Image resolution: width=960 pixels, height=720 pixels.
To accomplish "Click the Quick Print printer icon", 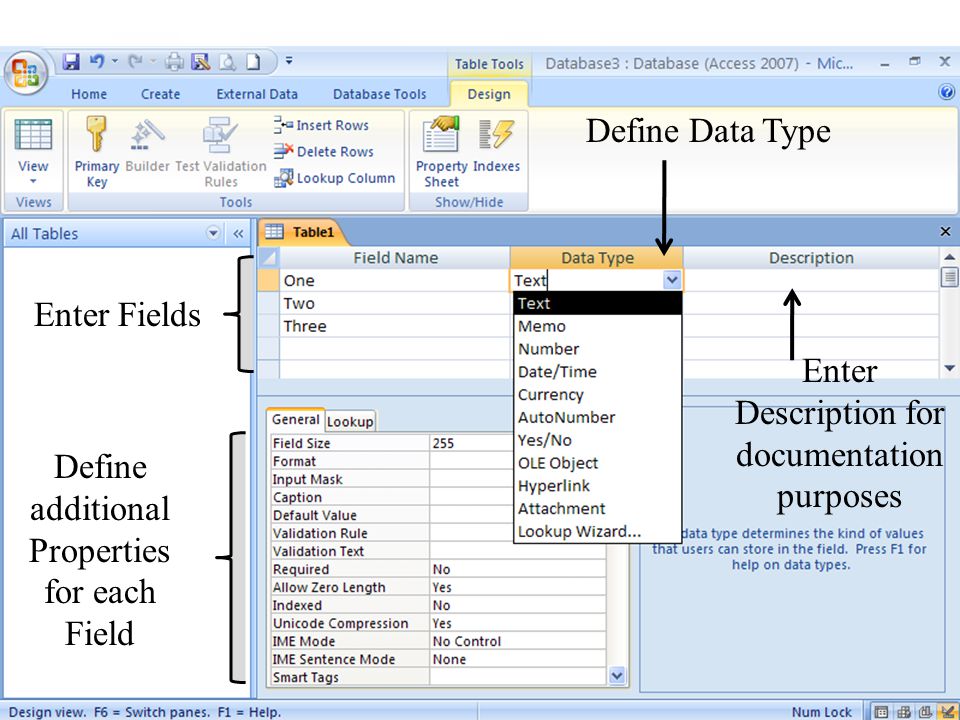I will (x=174, y=62).
